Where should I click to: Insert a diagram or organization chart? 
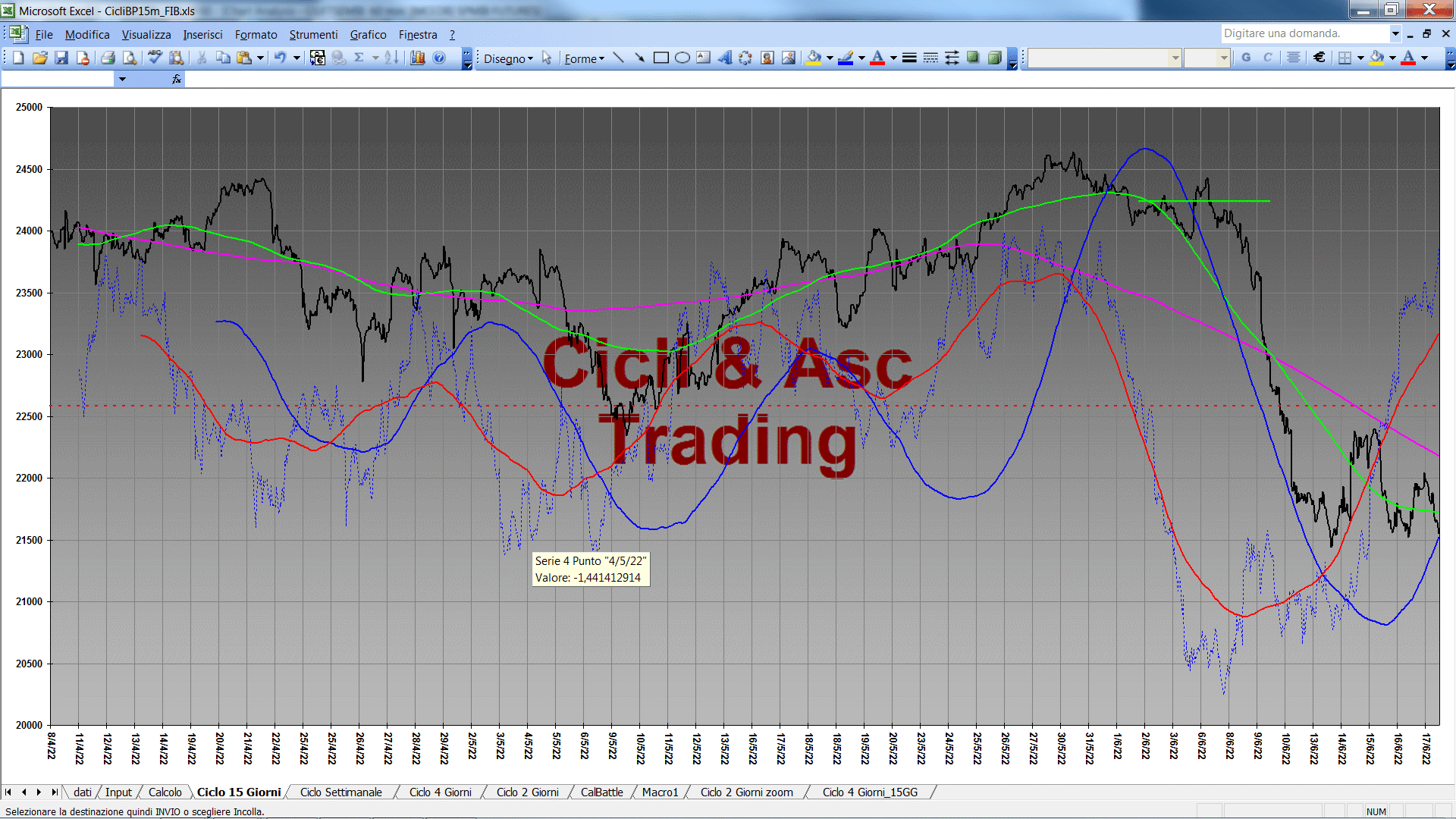tap(745, 58)
